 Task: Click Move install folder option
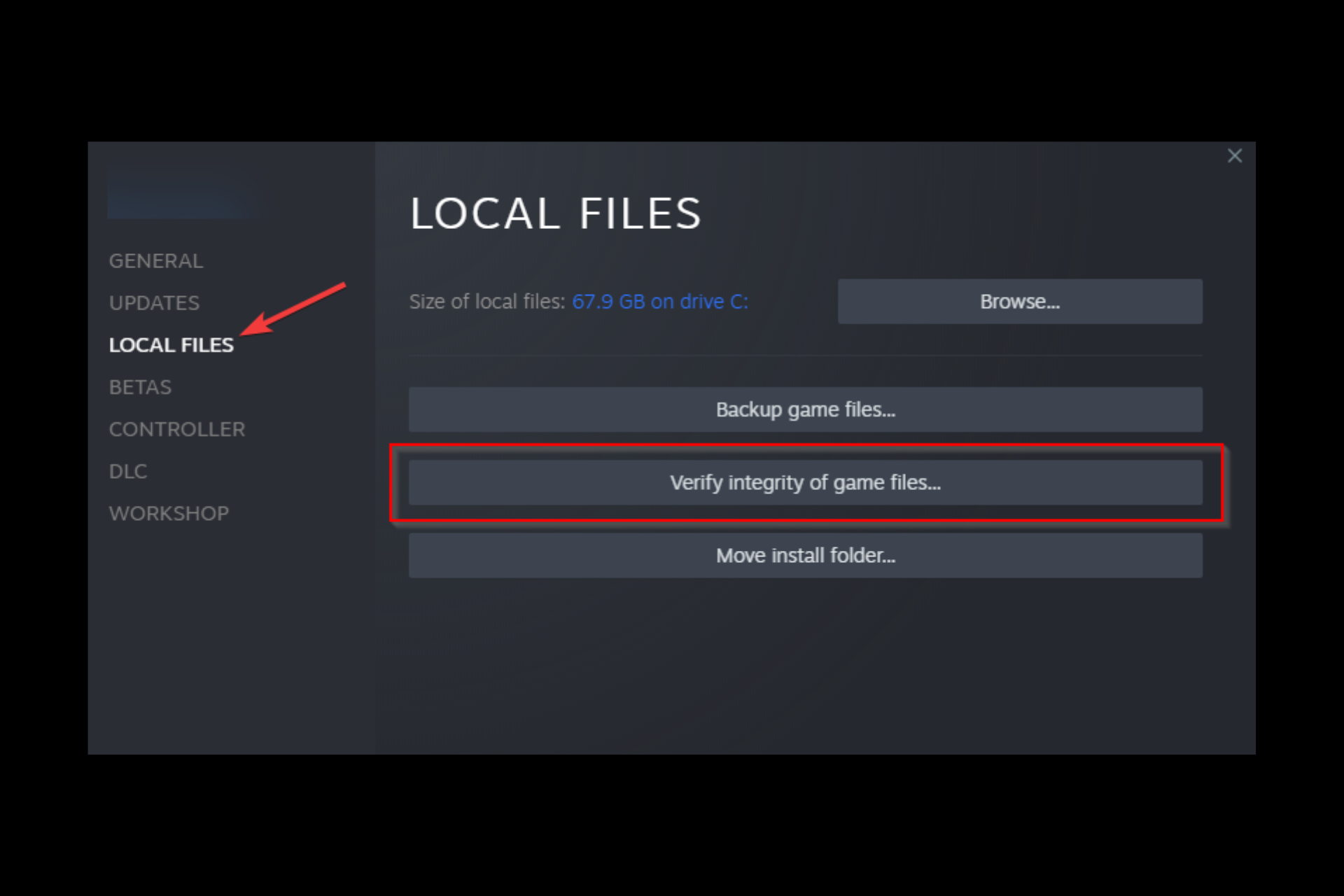pyautogui.click(x=804, y=555)
